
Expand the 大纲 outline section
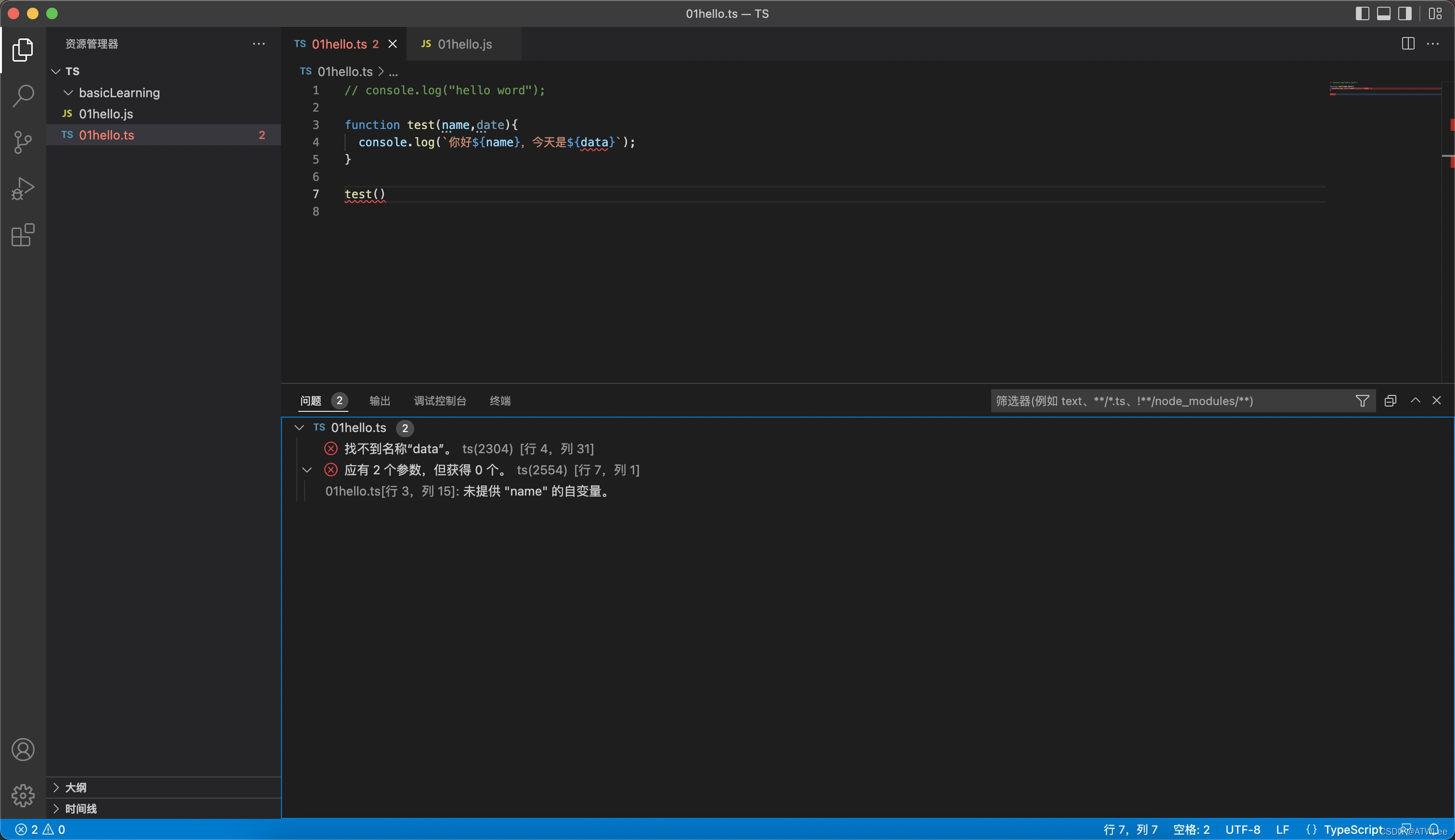[x=163, y=788]
